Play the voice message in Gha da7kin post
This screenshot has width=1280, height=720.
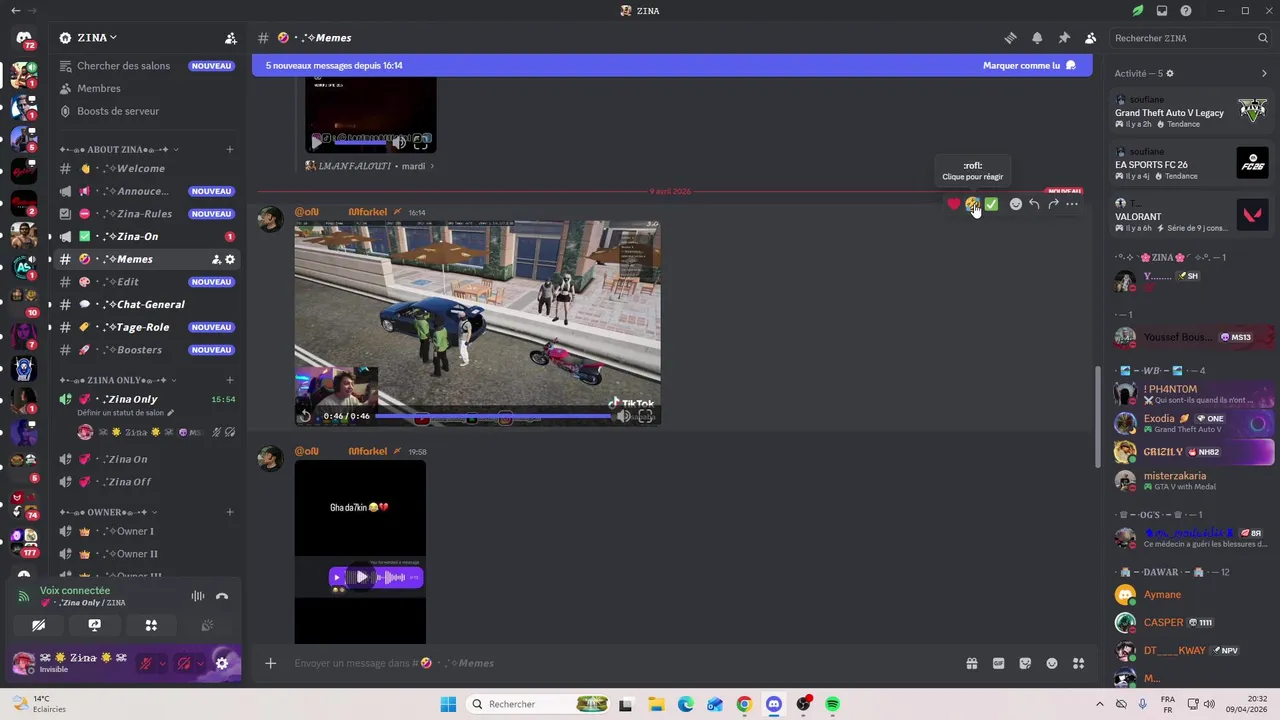(x=361, y=577)
